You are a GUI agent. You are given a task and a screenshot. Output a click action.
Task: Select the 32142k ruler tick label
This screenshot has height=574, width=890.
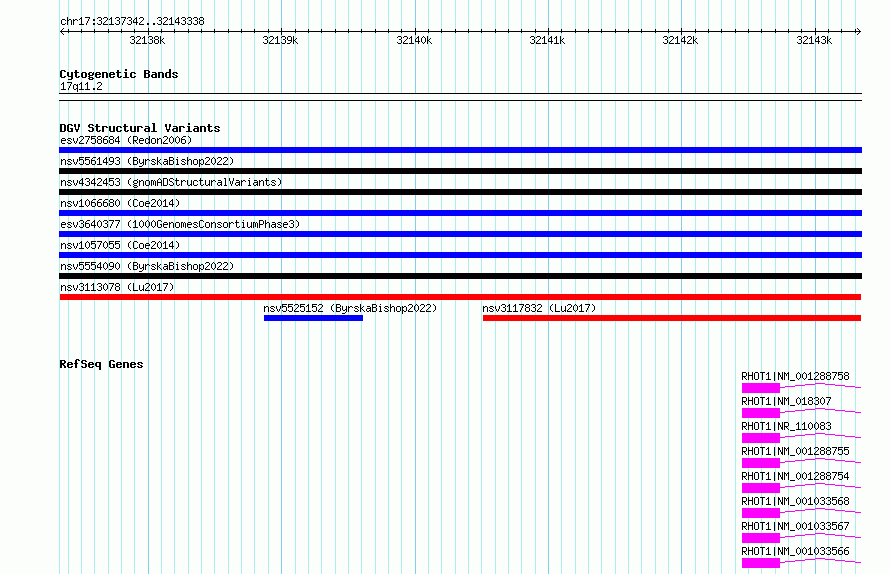pyautogui.click(x=680, y=40)
